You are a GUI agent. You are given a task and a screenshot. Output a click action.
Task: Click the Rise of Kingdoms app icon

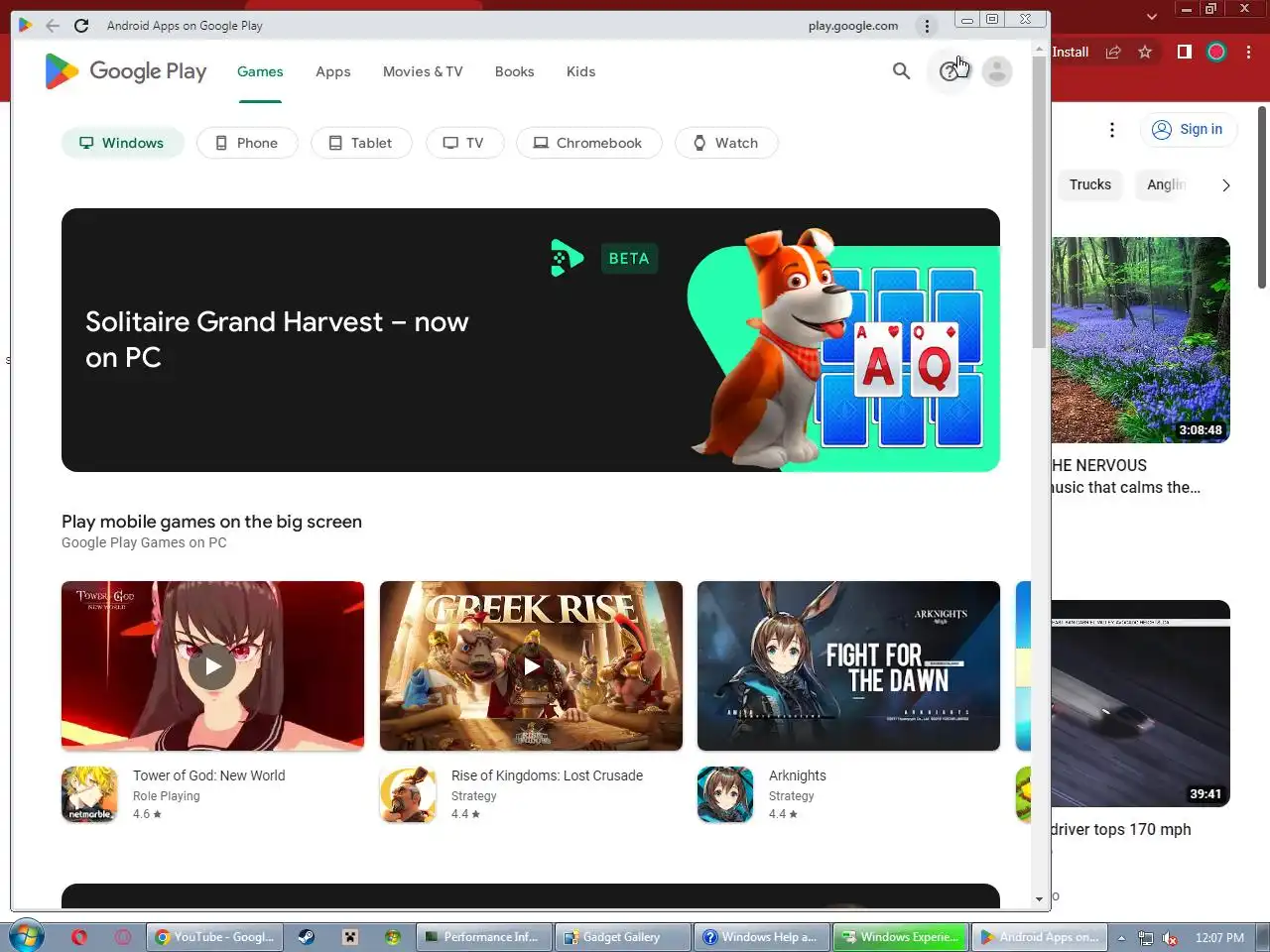408,794
